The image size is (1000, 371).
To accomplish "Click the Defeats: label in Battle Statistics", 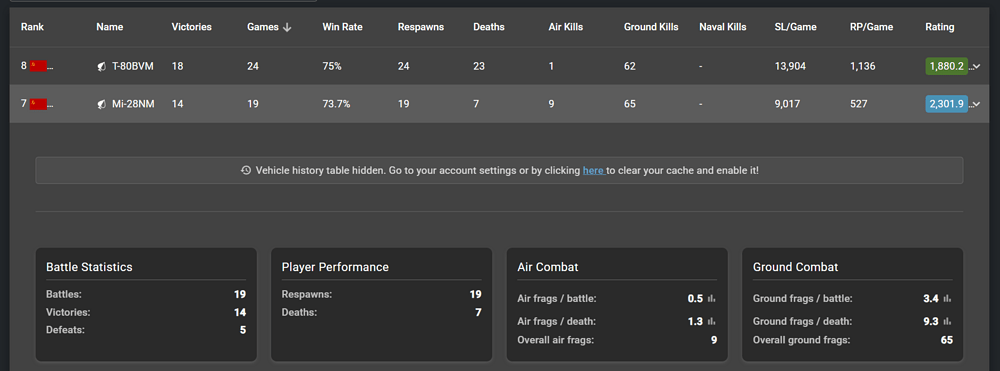I will point(65,330).
